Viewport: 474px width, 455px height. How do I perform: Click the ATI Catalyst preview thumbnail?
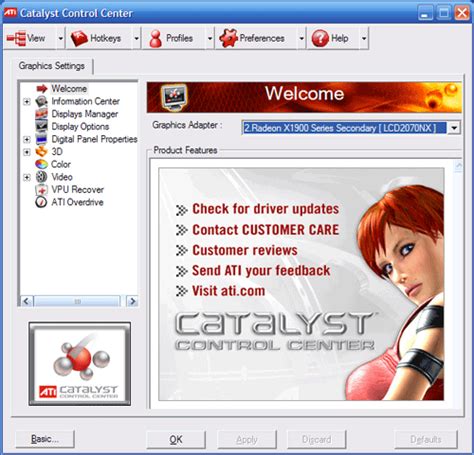(x=80, y=364)
